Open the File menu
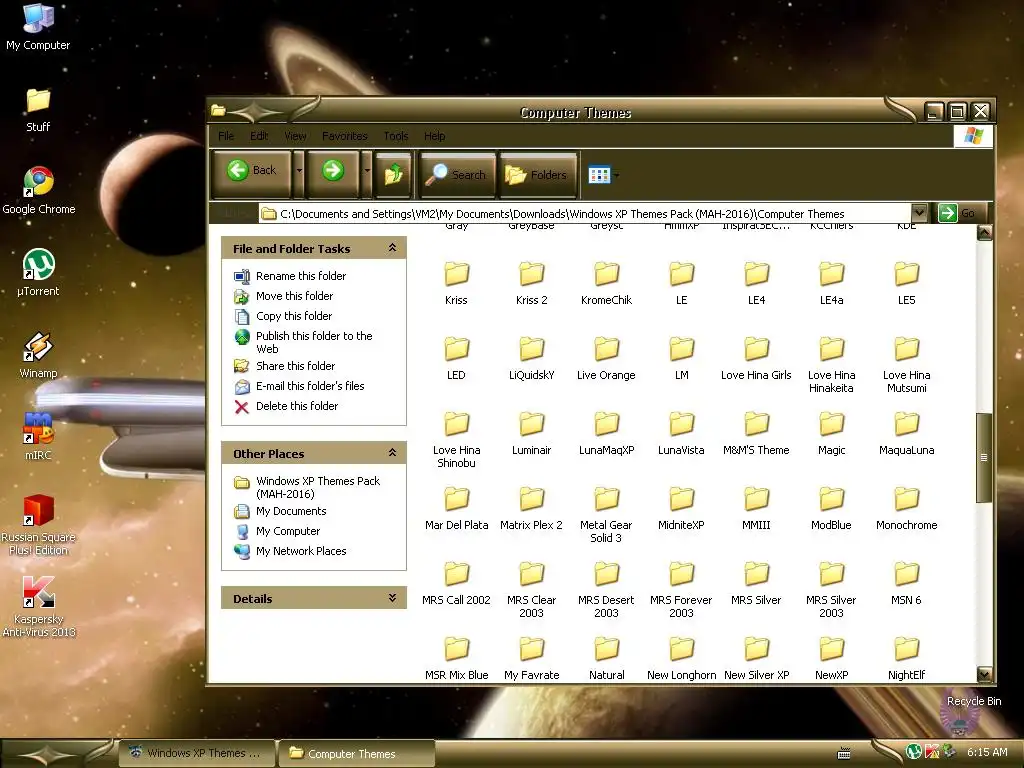The width and height of the screenshot is (1024, 768). (226, 136)
